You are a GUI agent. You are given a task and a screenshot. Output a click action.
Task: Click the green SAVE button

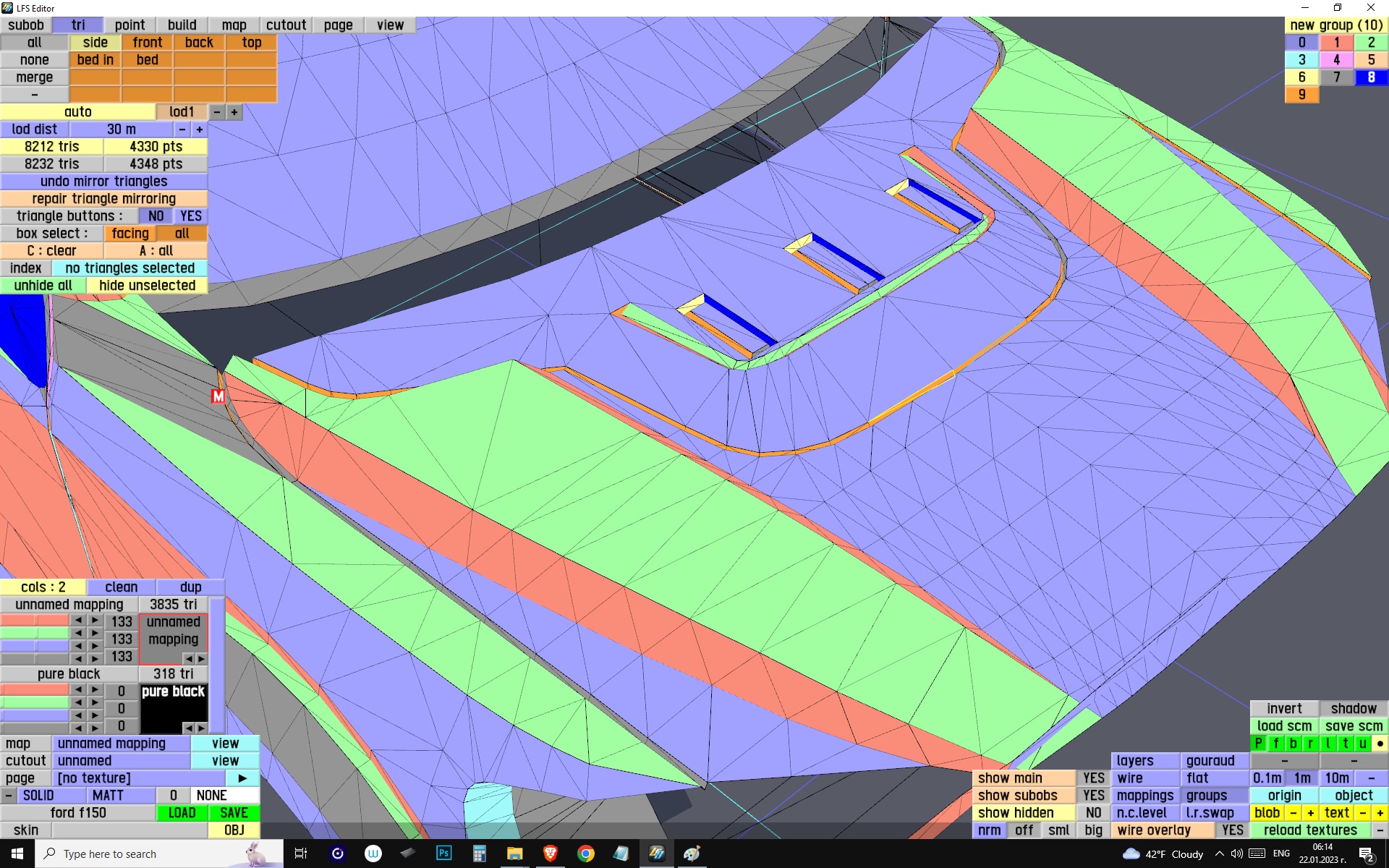(x=234, y=813)
